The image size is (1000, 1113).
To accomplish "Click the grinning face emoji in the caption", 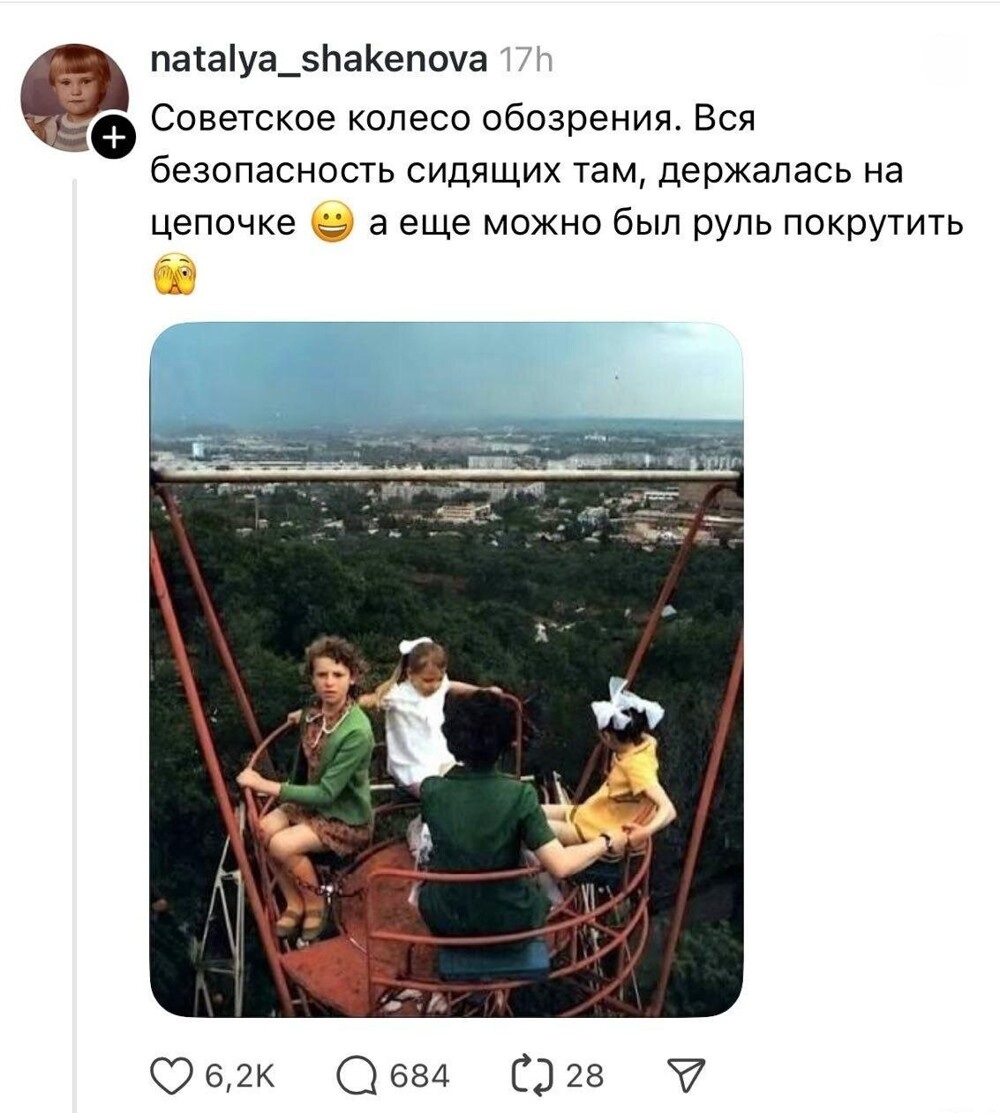I will (x=332, y=223).
